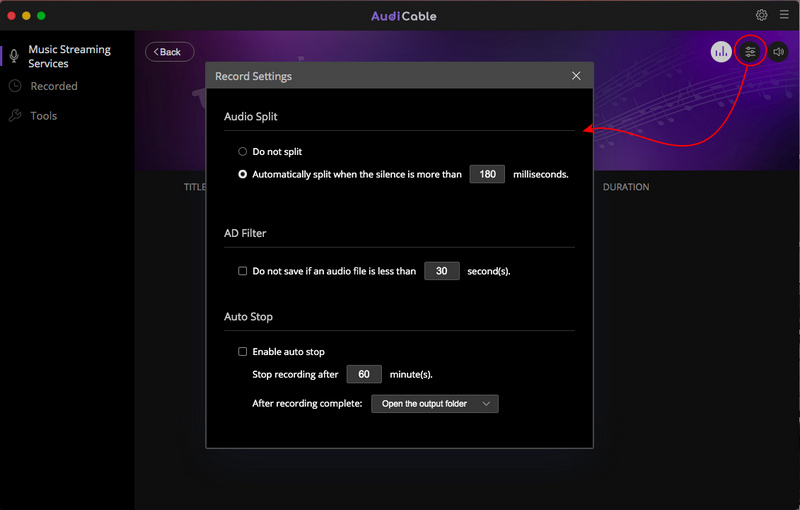Click the microphone icon beside Music Streaming Services
This screenshot has width=800, height=510.
point(14,56)
